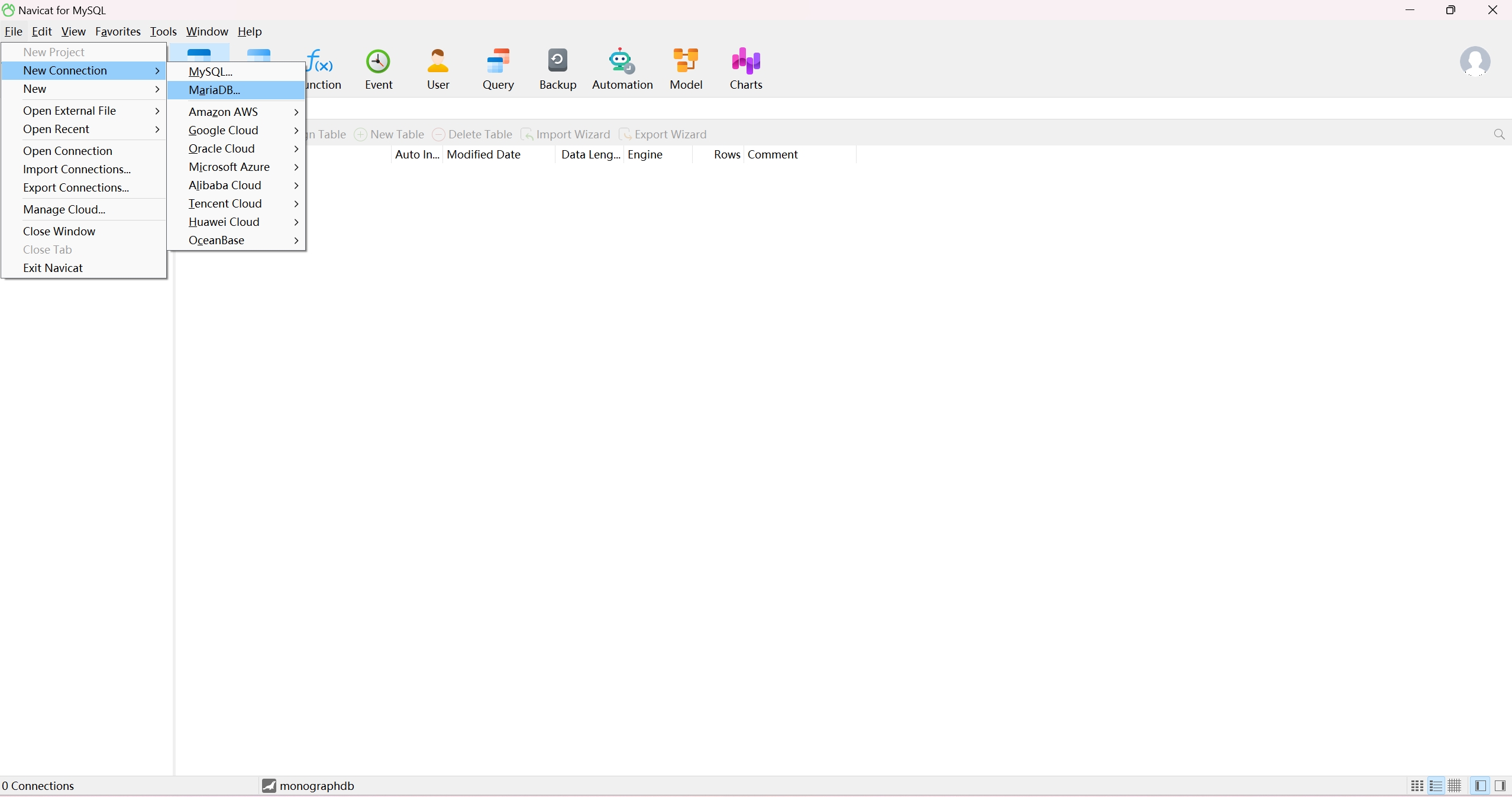Switch to list view in status bar
The height and width of the screenshot is (797, 1512).
(x=1436, y=786)
